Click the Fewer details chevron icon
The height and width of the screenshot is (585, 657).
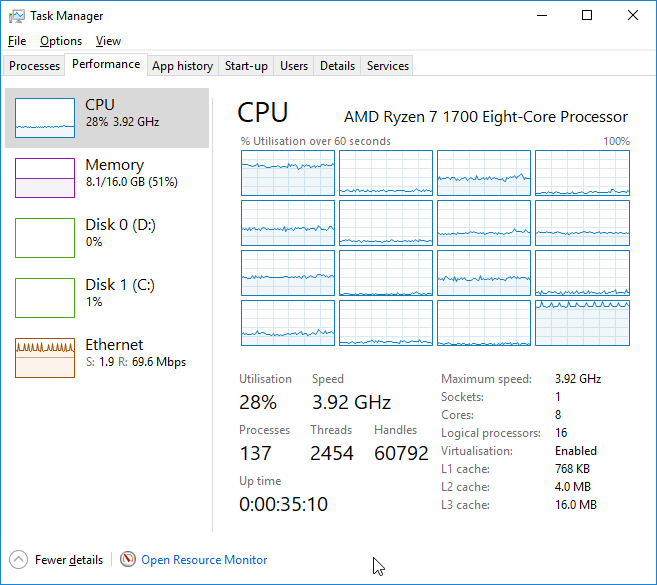point(18,559)
